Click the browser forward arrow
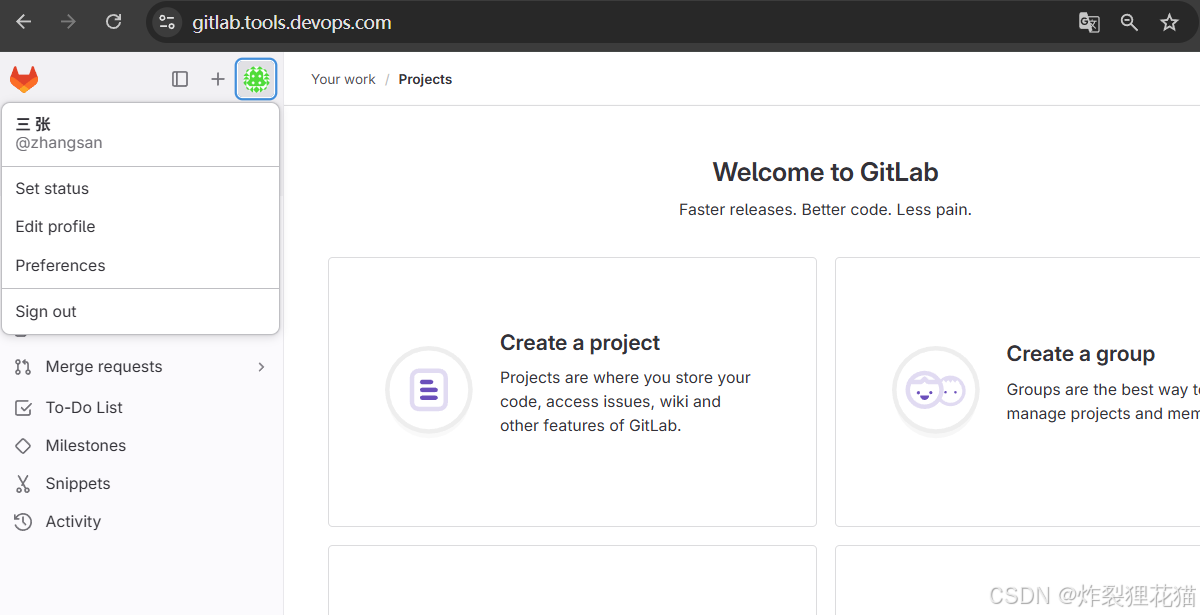1200x615 pixels. [x=68, y=22]
